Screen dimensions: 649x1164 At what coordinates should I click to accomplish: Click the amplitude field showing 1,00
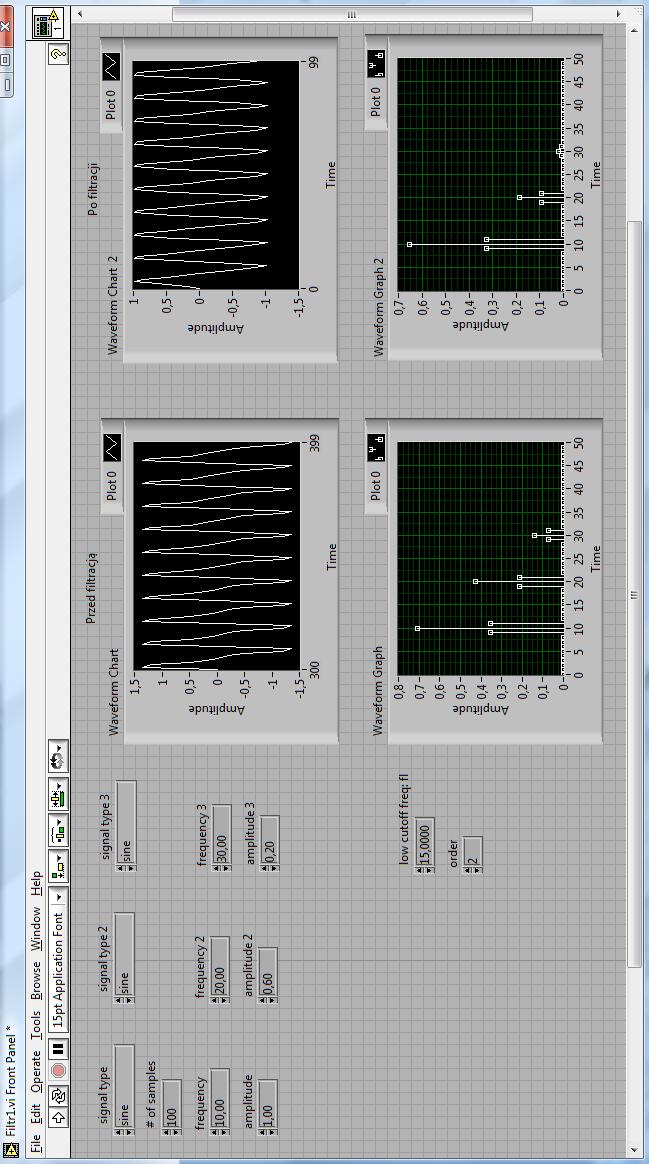click(x=268, y=1103)
